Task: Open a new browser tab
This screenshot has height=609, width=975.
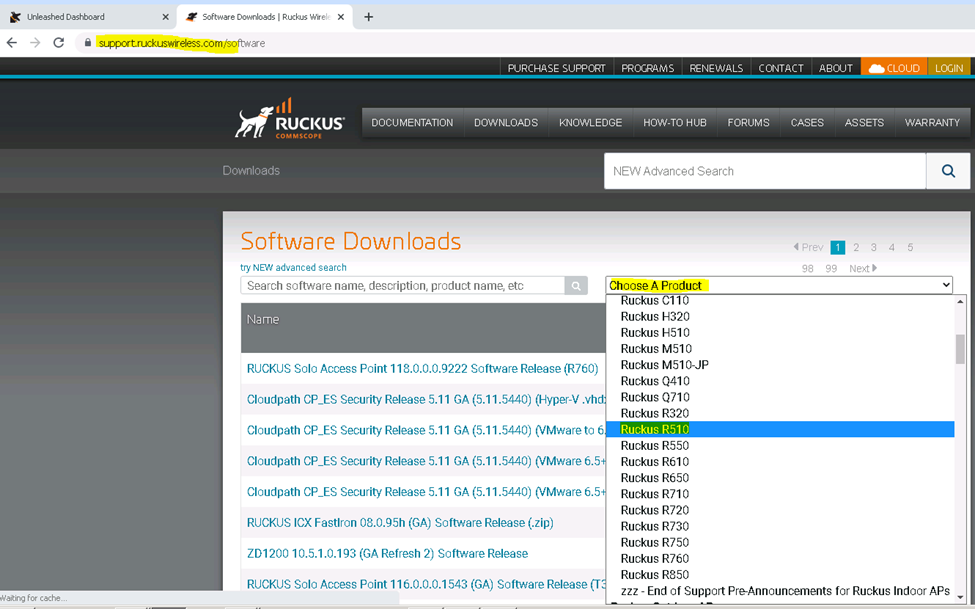Action: click(368, 17)
